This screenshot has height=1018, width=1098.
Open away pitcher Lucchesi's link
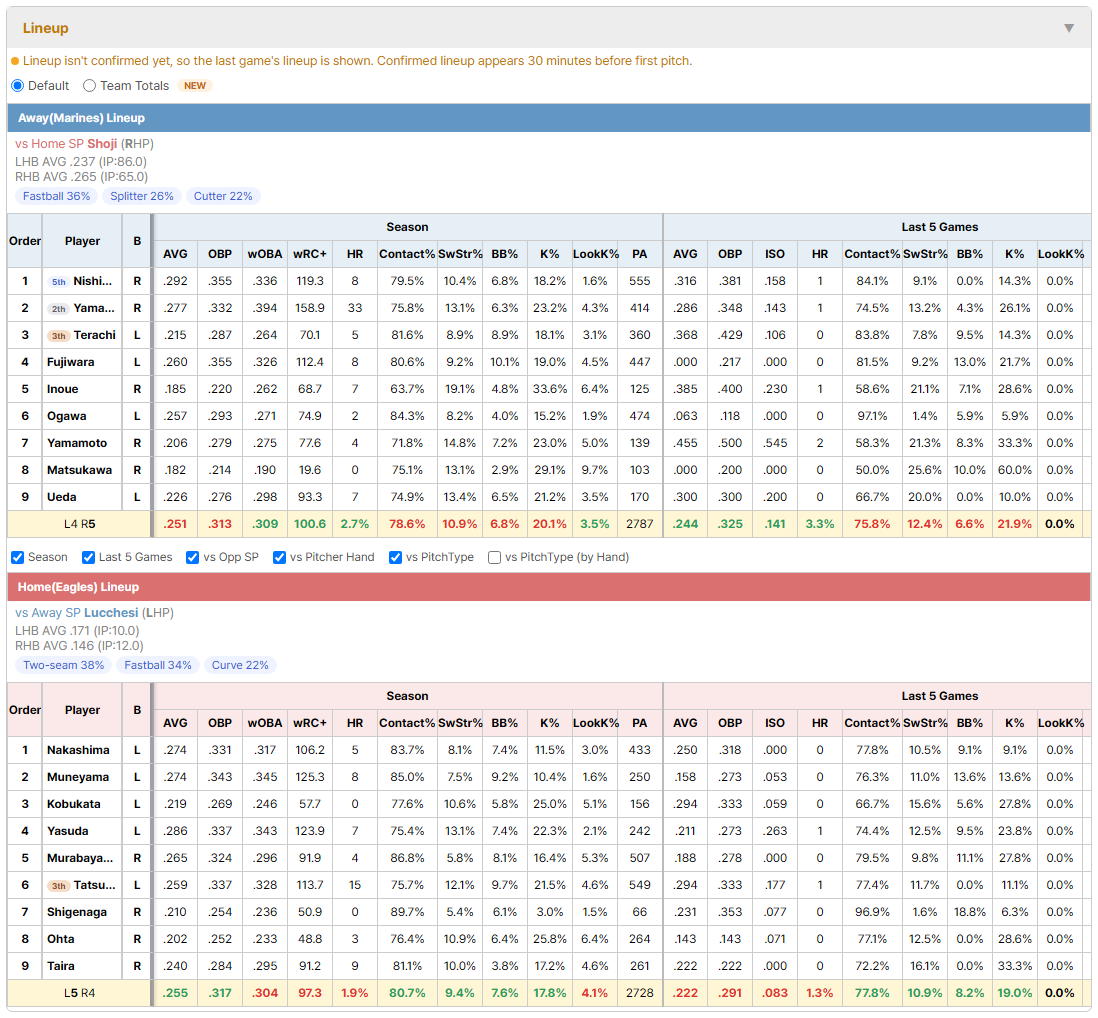point(111,613)
